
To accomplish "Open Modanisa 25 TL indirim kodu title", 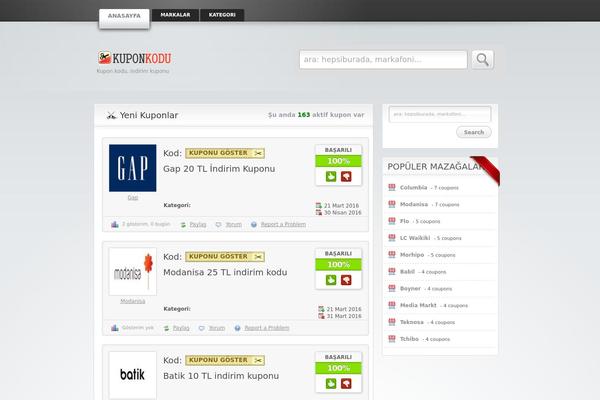I will coord(225,272).
